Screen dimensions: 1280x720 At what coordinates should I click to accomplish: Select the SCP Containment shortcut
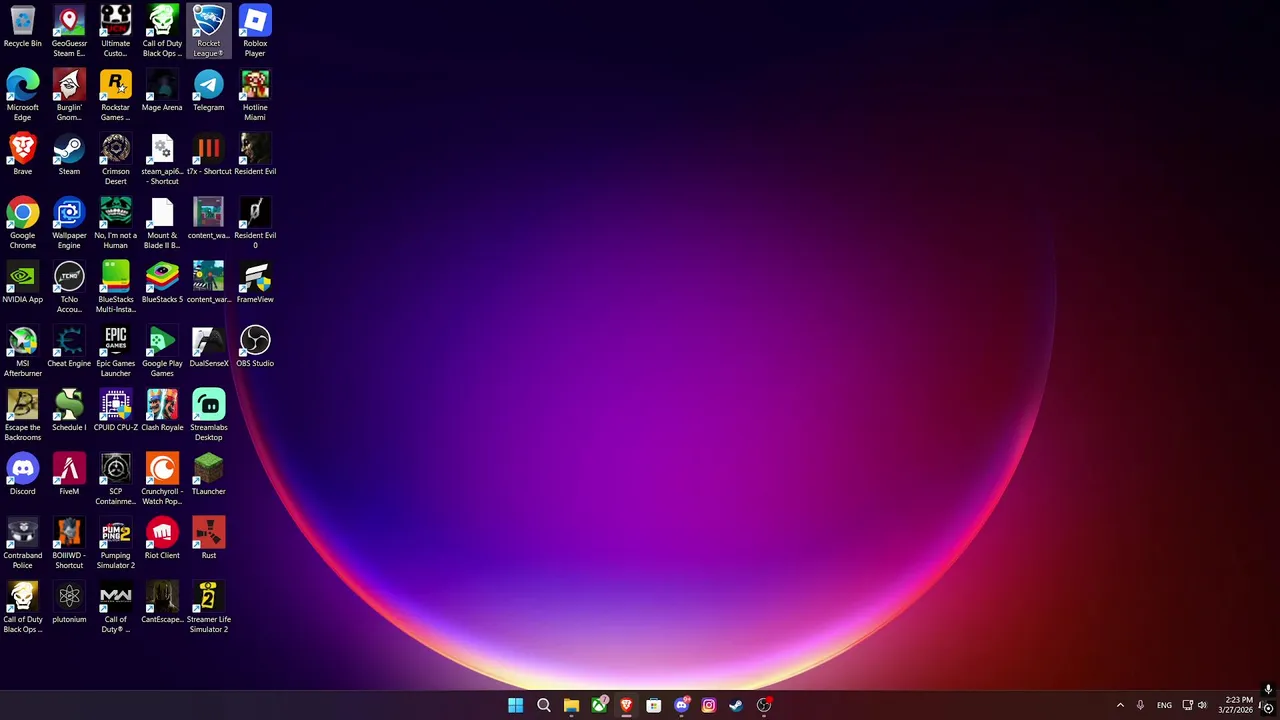click(115, 479)
